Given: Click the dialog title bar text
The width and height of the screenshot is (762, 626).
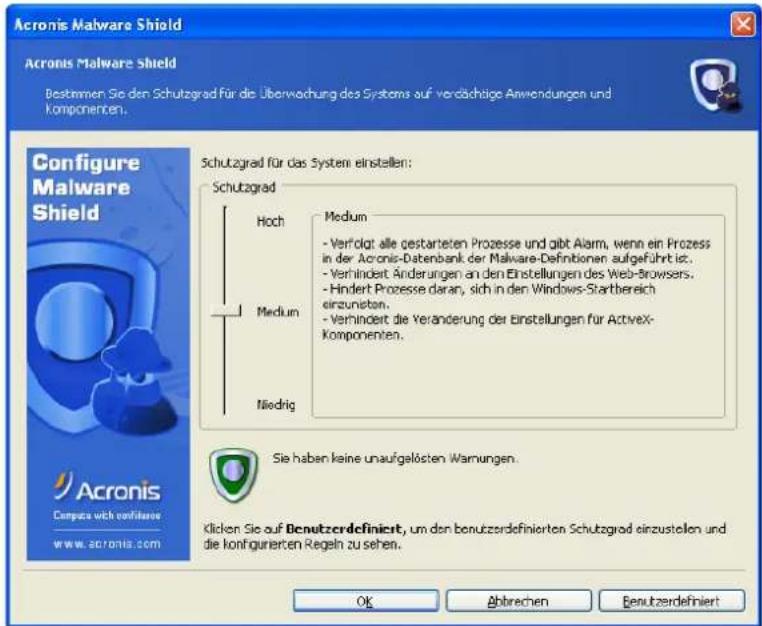Looking at the screenshot, I should pos(98,24).
